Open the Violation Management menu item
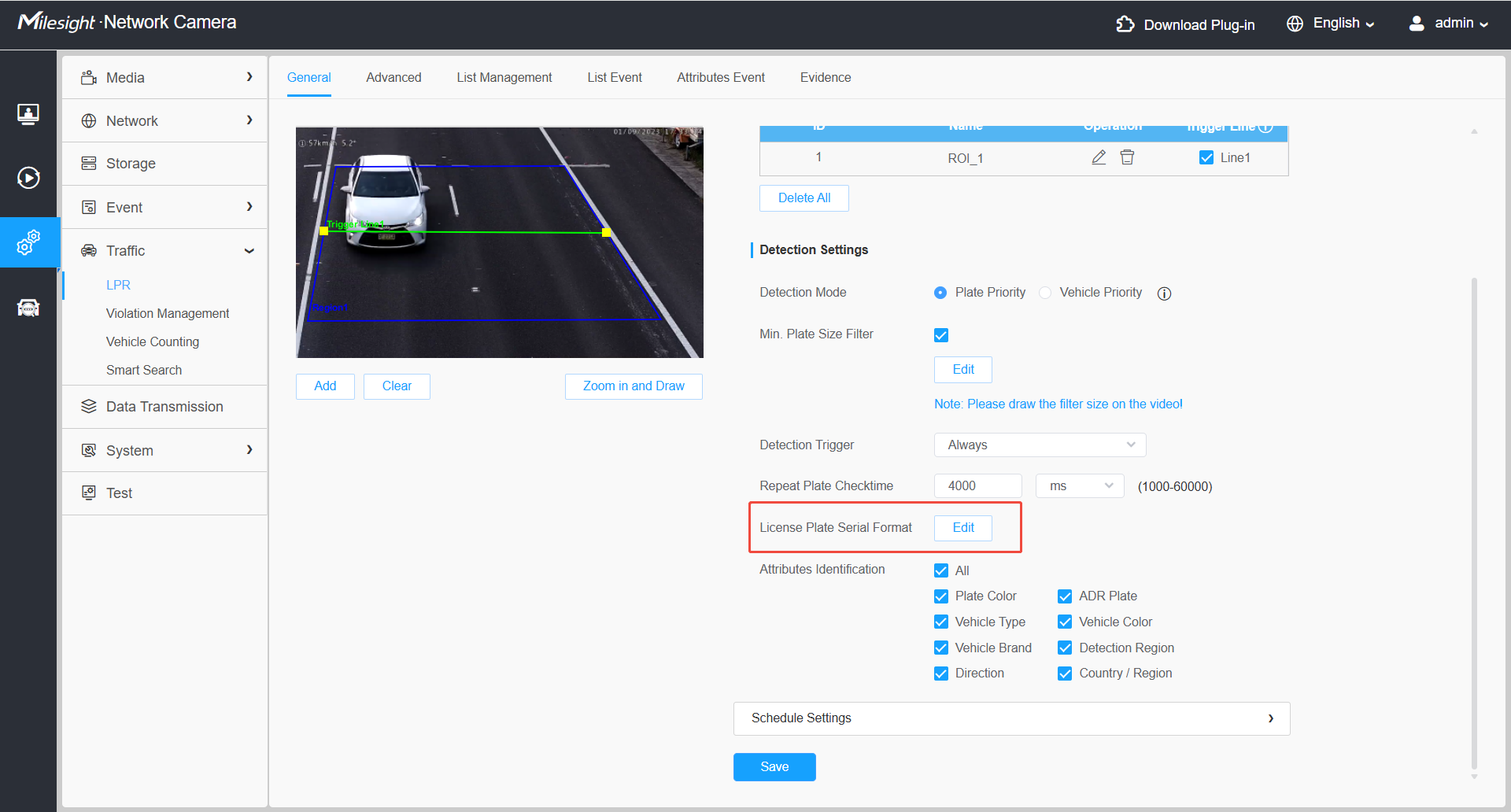 (x=168, y=313)
